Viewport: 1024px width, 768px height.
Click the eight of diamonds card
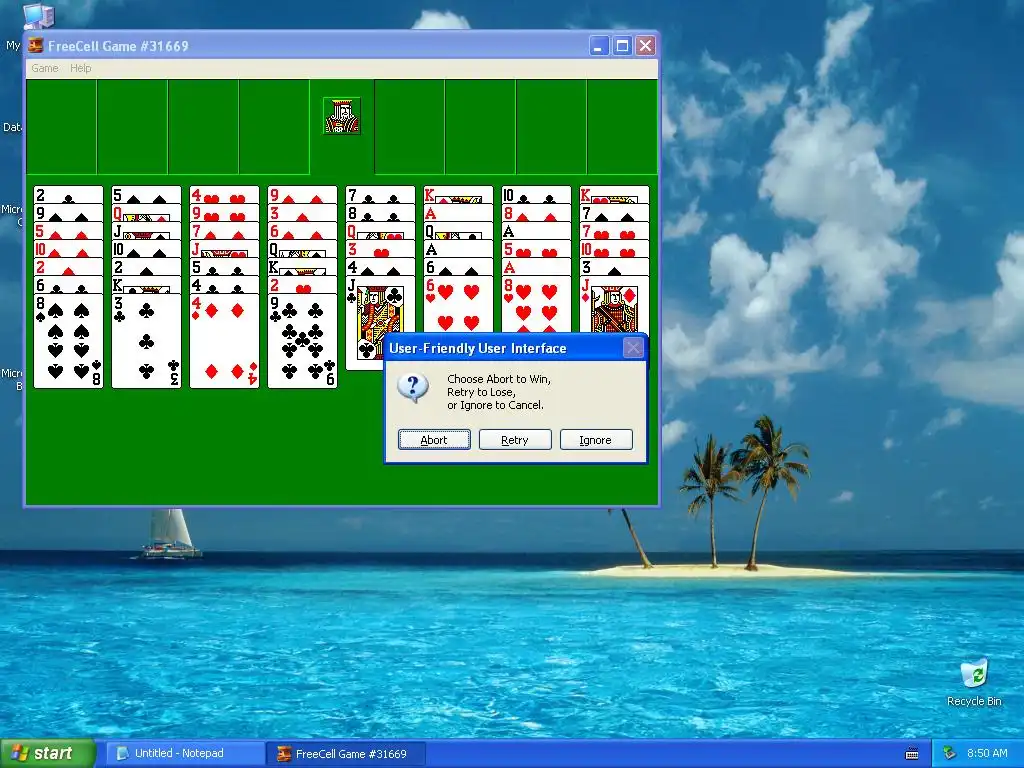[536, 212]
